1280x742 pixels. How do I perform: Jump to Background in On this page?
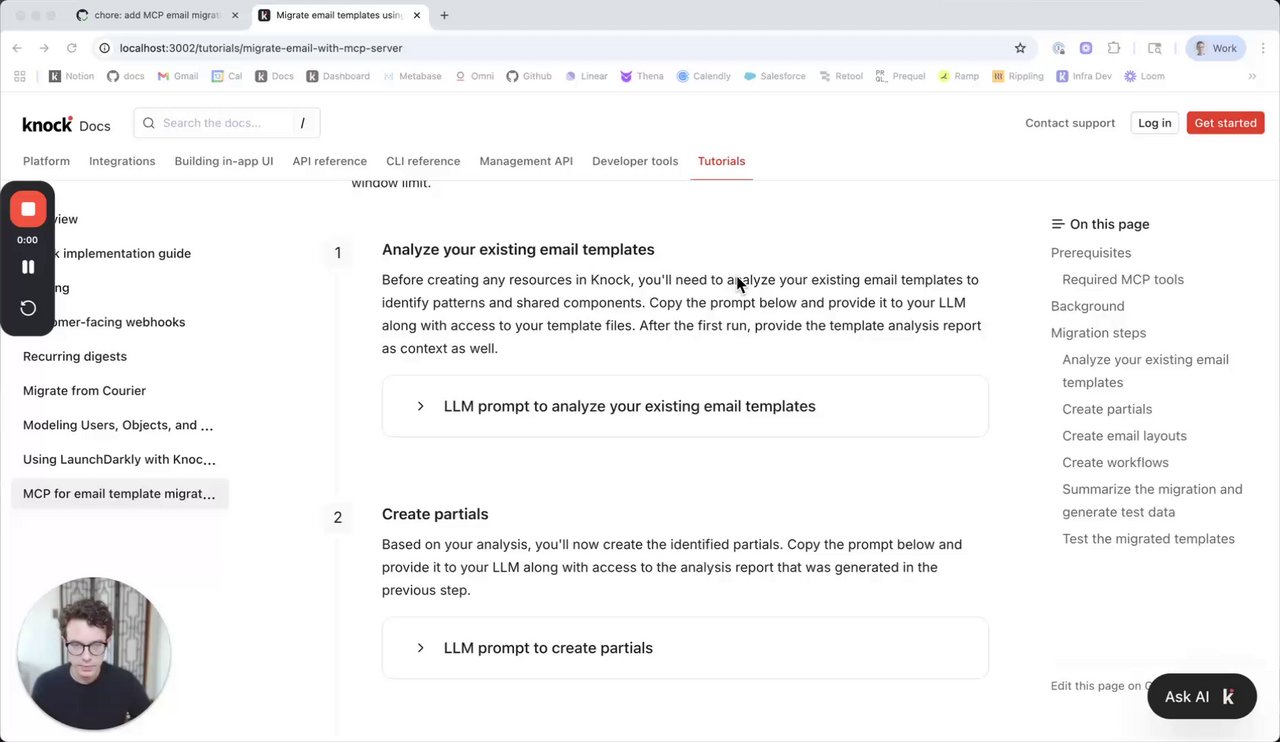pyautogui.click(x=1087, y=306)
